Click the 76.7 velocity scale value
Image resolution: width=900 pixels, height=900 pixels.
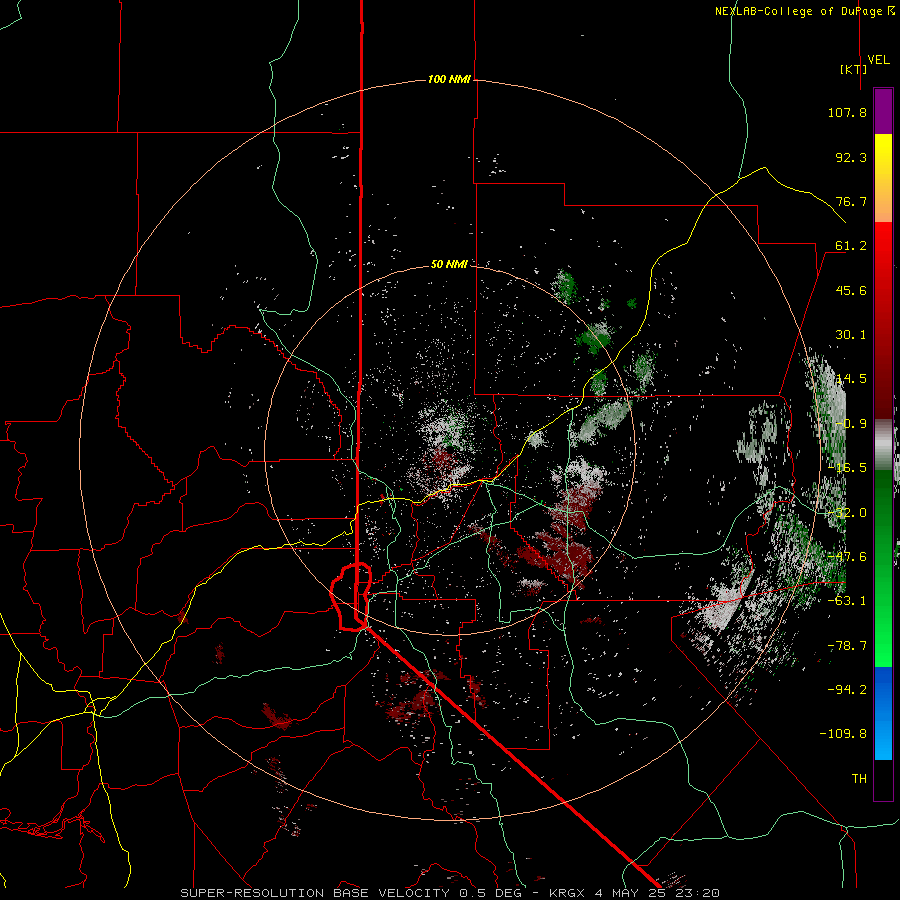click(x=851, y=201)
